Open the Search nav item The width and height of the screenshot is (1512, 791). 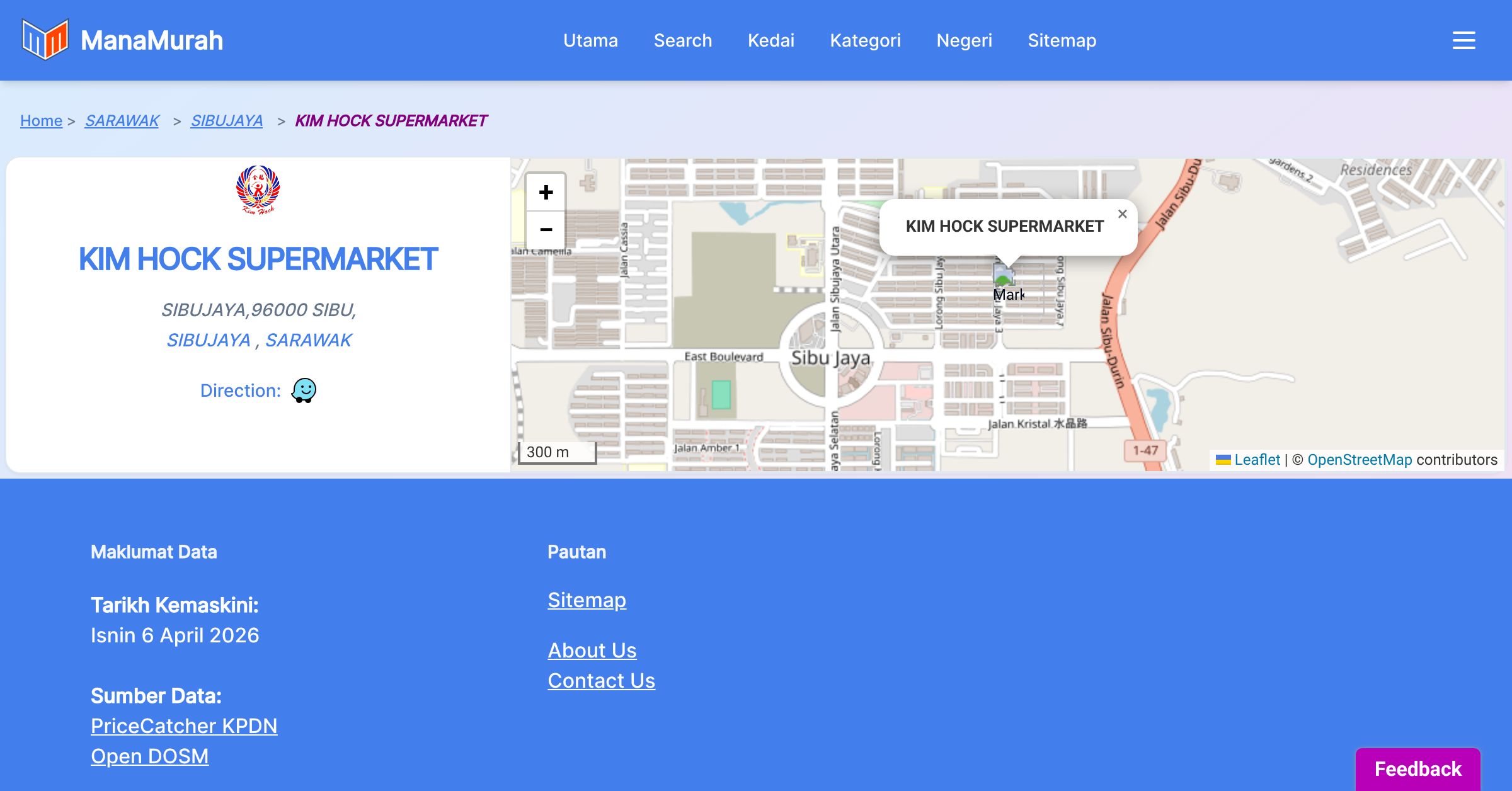[x=682, y=40]
